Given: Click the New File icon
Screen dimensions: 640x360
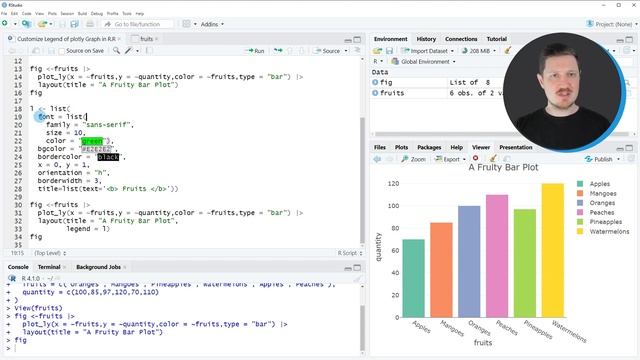Looking at the screenshot, I should click(5, 24).
